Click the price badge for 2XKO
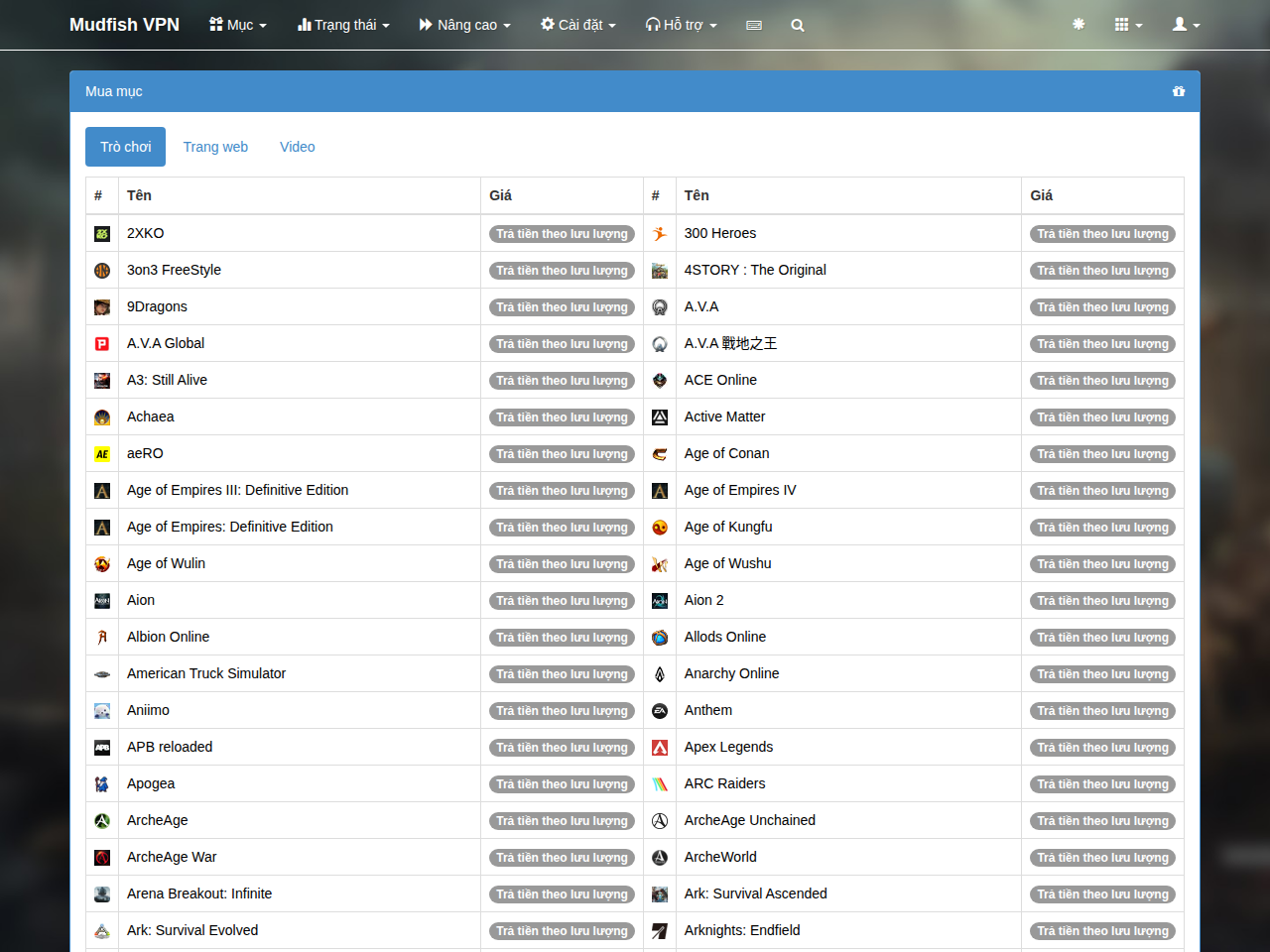Image resolution: width=1270 pixels, height=952 pixels. tap(563, 234)
